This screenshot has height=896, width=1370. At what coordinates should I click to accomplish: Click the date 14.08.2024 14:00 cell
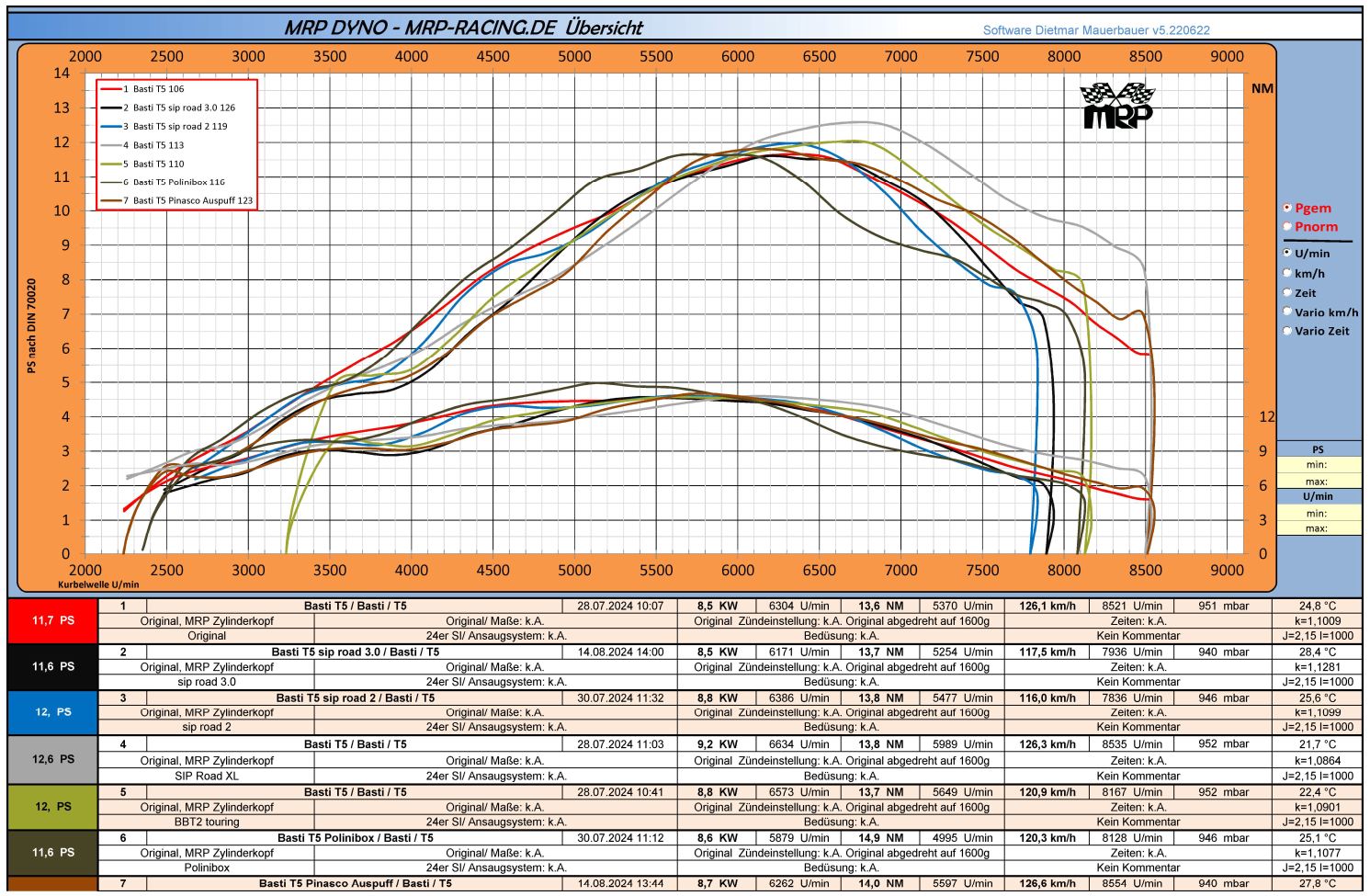pyautogui.click(x=620, y=652)
